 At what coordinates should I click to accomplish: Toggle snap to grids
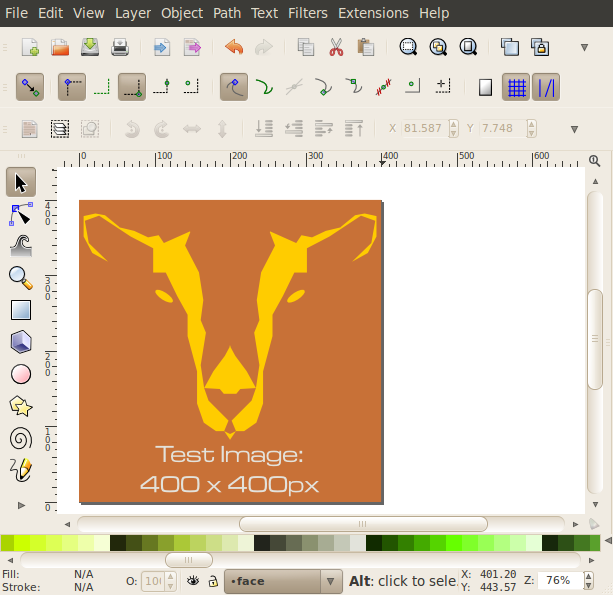(516, 87)
